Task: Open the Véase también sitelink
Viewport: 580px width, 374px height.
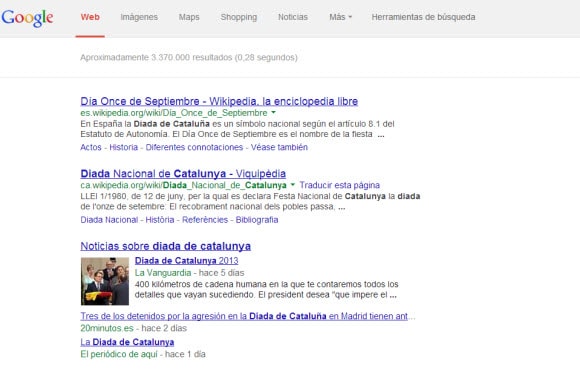Action: coord(279,147)
